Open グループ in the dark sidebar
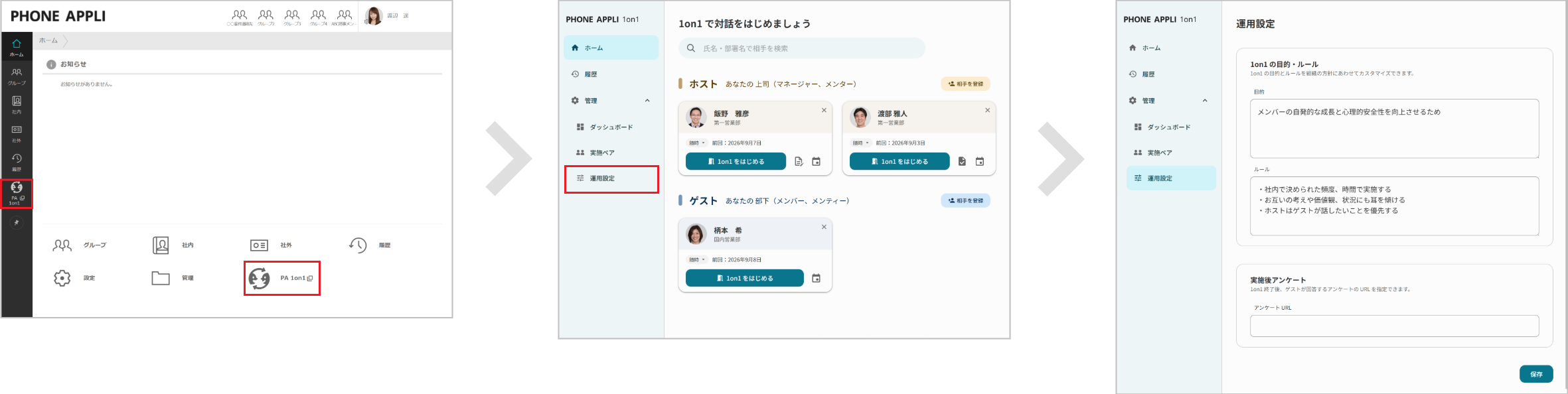 coord(17,76)
